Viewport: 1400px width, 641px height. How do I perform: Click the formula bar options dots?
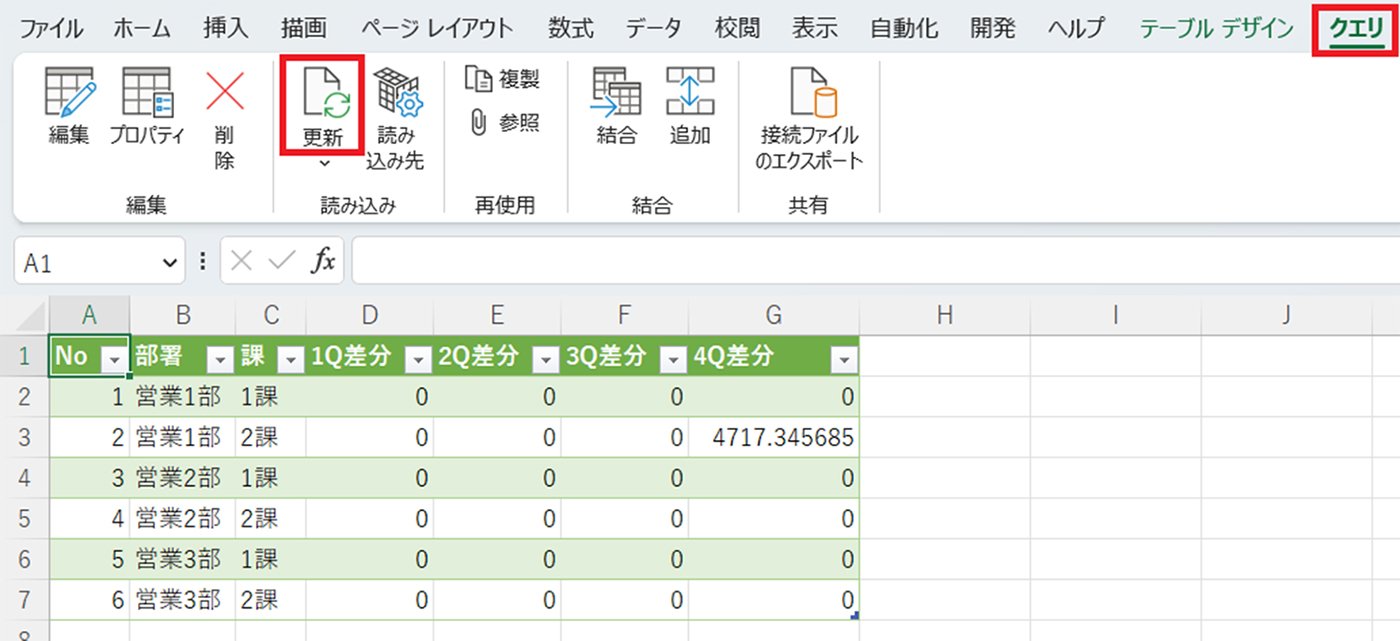click(x=203, y=262)
